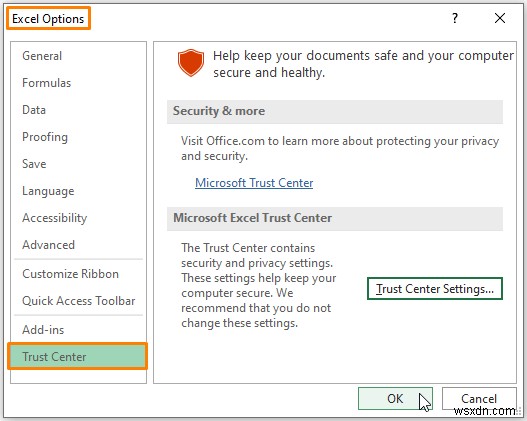Viewport: 527px width, 421px height.
Task: Select the Formulas category
Action: point(46,83)
